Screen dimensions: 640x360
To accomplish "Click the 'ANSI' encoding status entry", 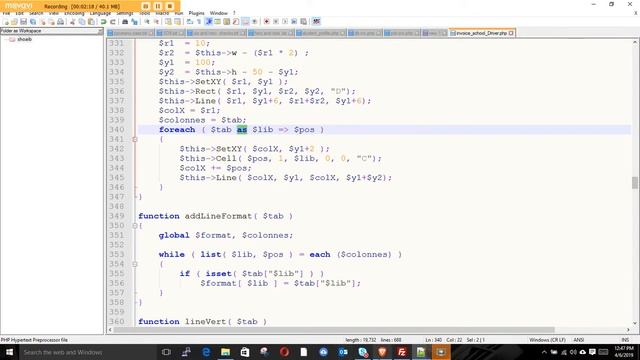I will coord(578,340).
